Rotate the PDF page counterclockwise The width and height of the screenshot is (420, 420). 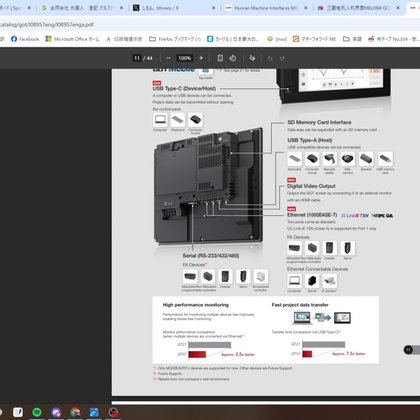pos(233,58)
